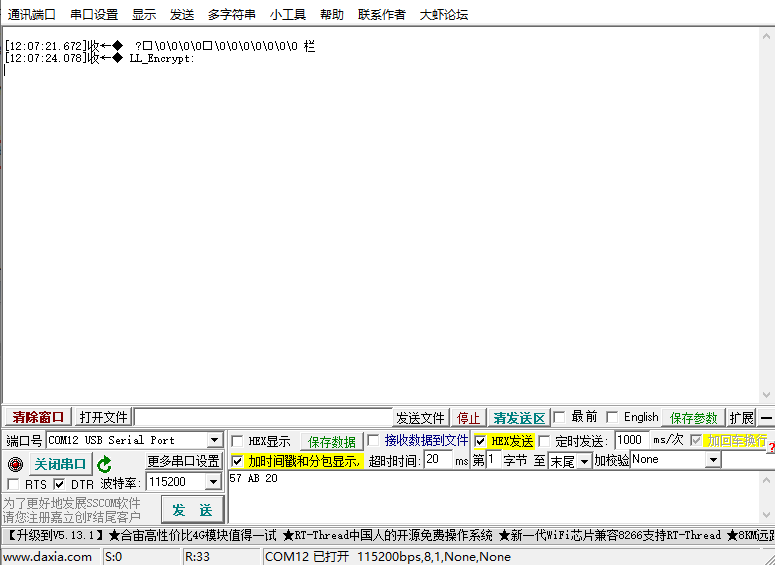Click the minus collapse button beside 扩展
Screen dimensions: 775x565
(x=766, y=418)
